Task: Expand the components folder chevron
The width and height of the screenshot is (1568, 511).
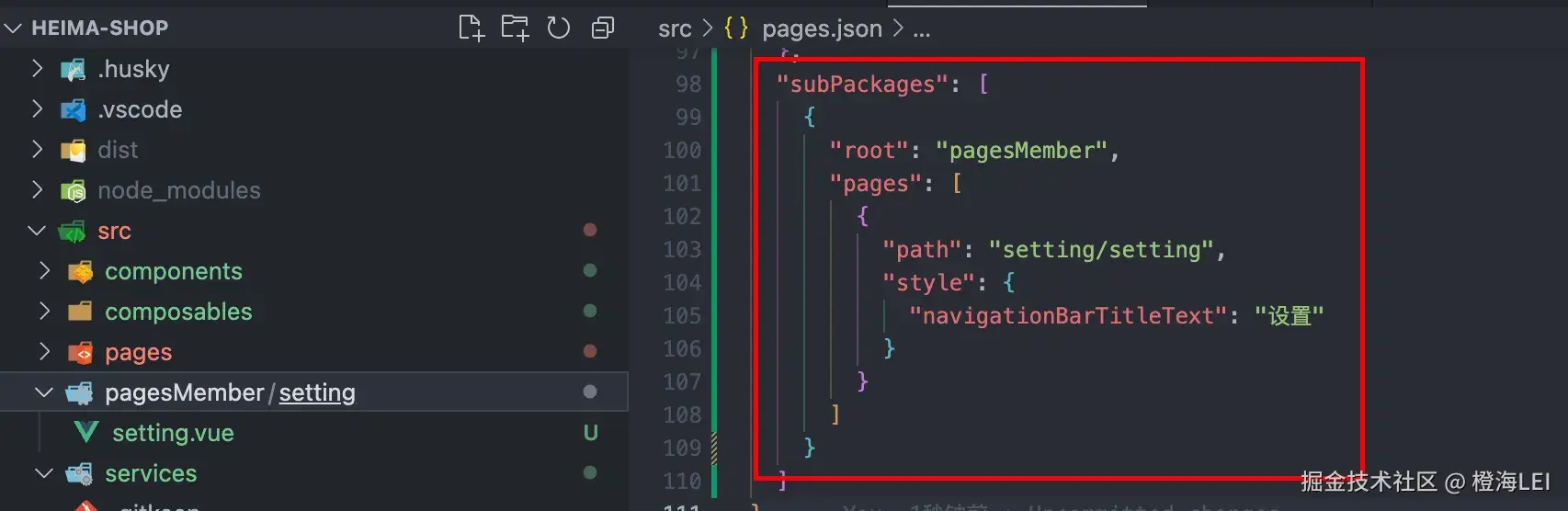Action: tap(44, 271)
